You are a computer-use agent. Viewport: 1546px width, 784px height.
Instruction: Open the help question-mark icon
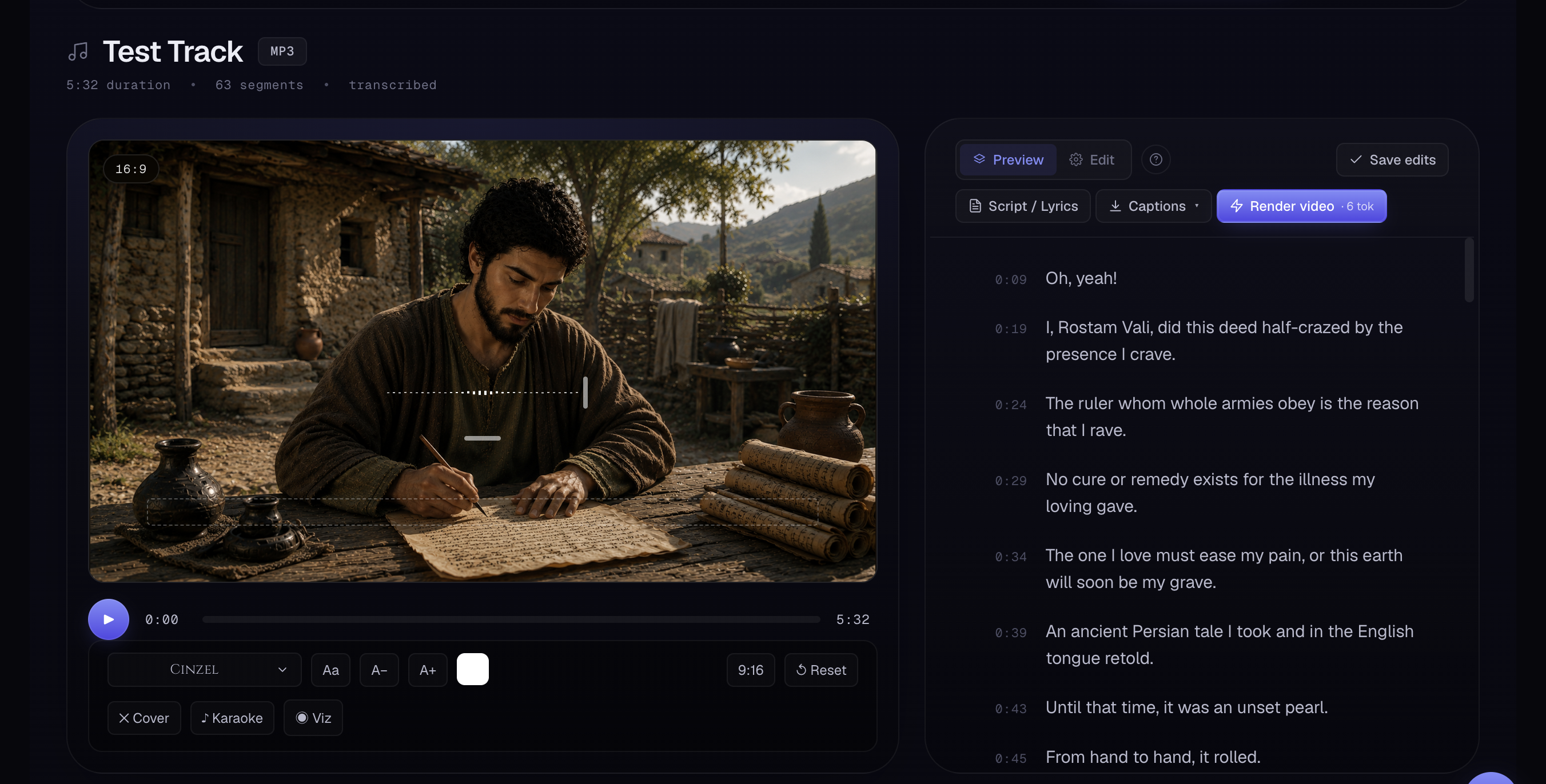click(x=1155, y=159)
